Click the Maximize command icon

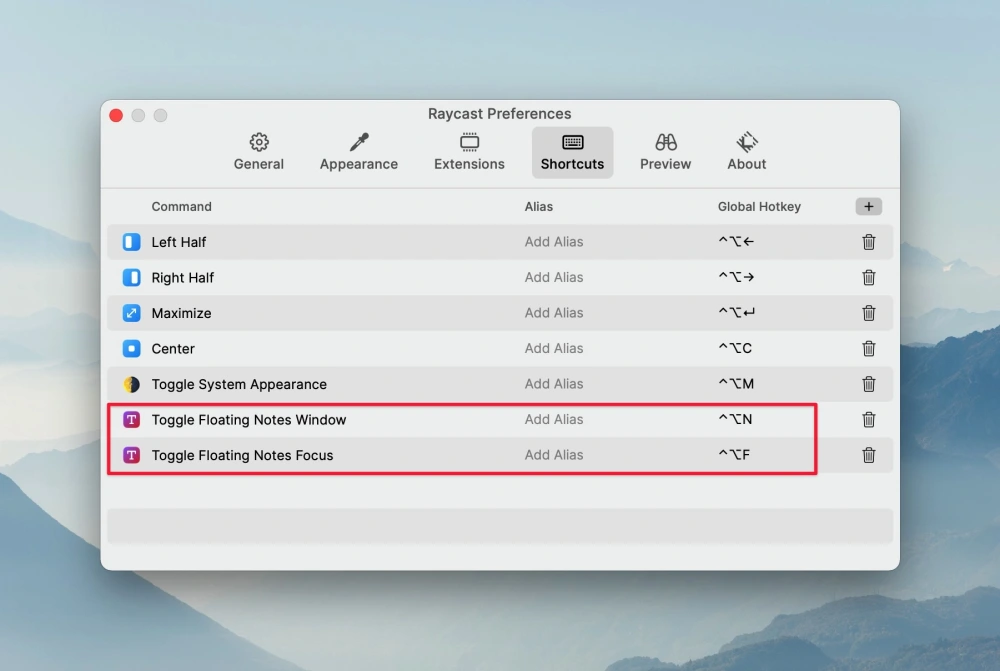click(x=131, y=313)
